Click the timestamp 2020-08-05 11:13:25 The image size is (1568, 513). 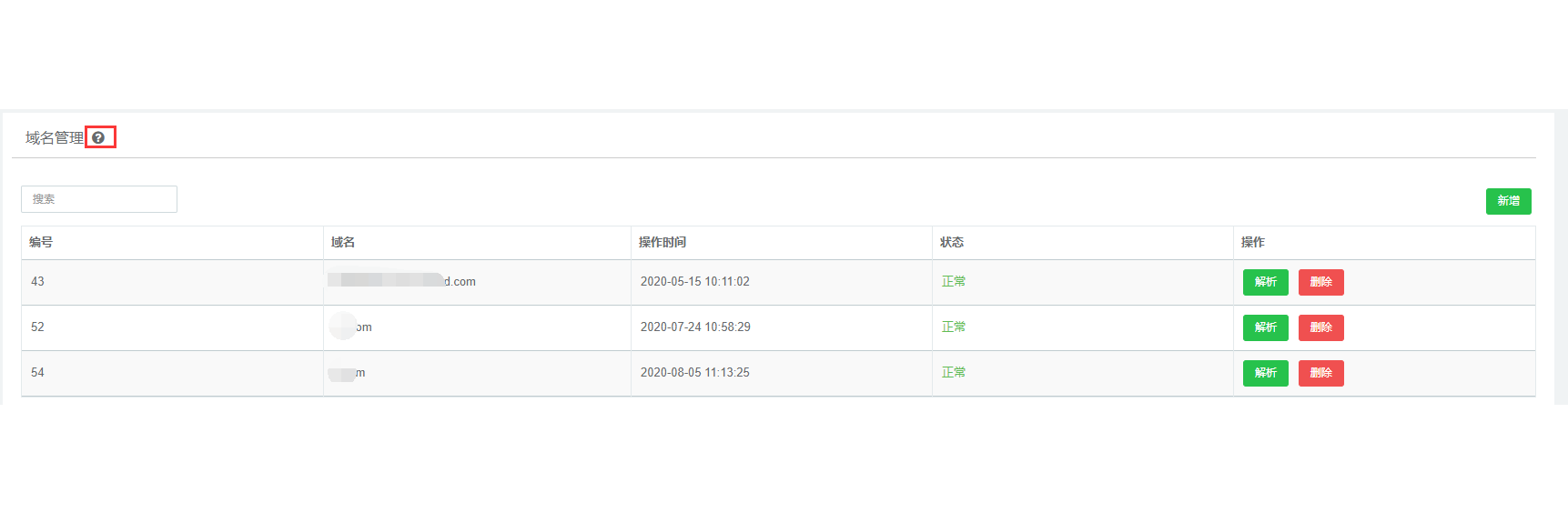695,372
